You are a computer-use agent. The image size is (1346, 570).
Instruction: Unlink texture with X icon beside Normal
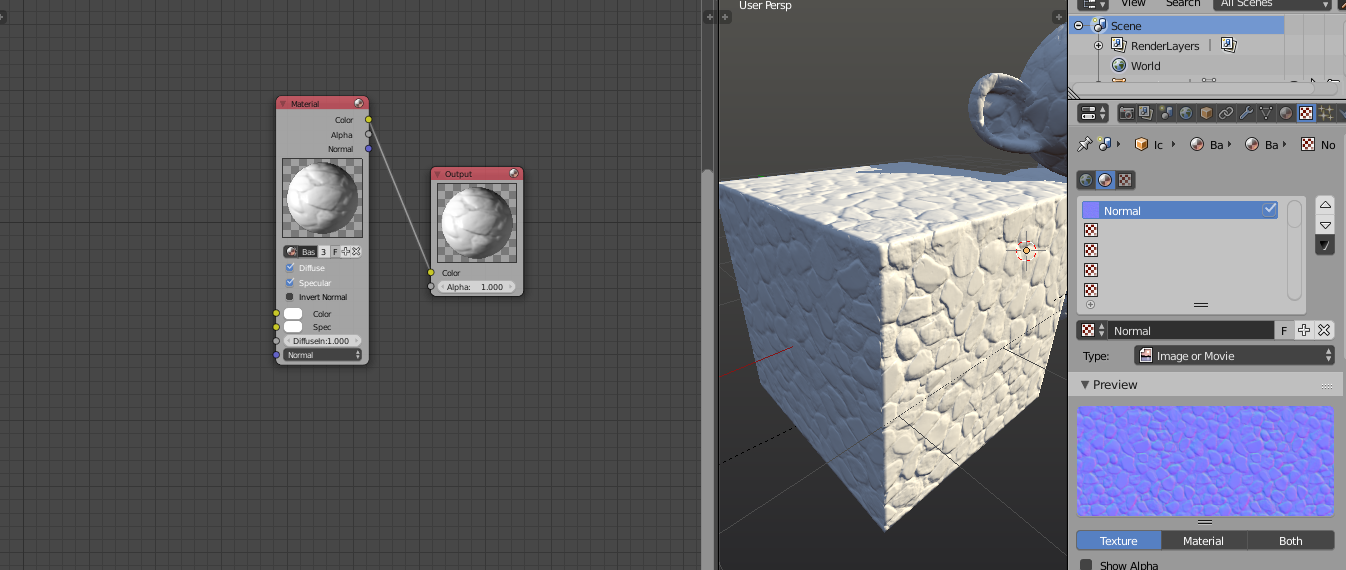1324,330
